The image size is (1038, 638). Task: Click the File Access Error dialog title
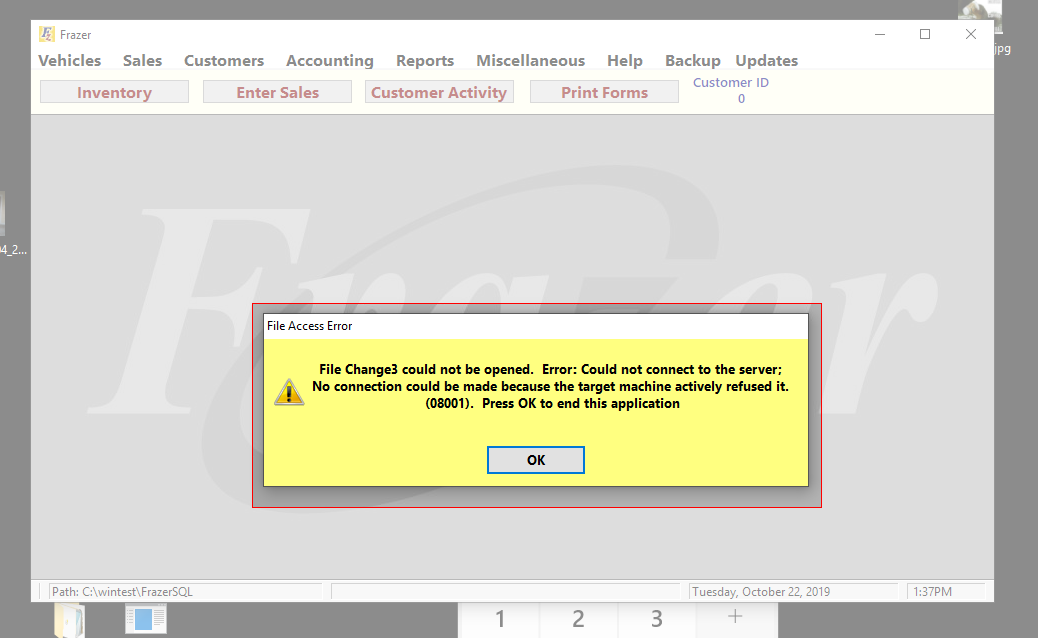[x=309, y=326]
